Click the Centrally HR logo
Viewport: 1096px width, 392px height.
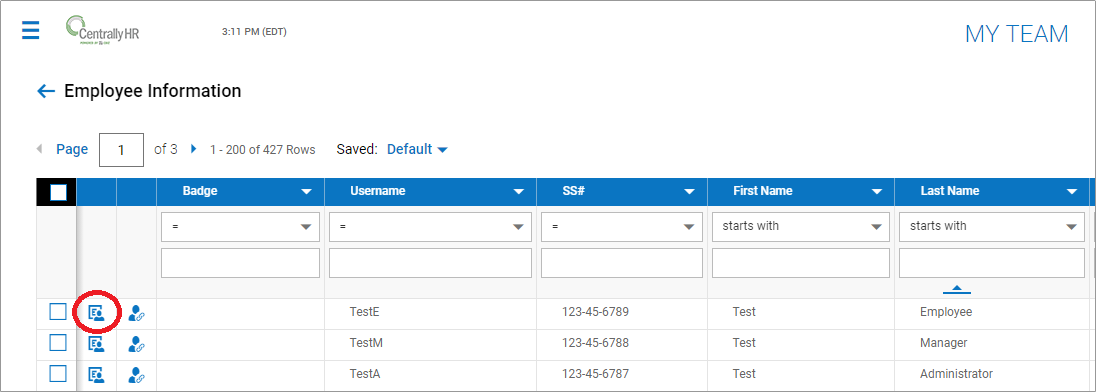pos(103,31)
